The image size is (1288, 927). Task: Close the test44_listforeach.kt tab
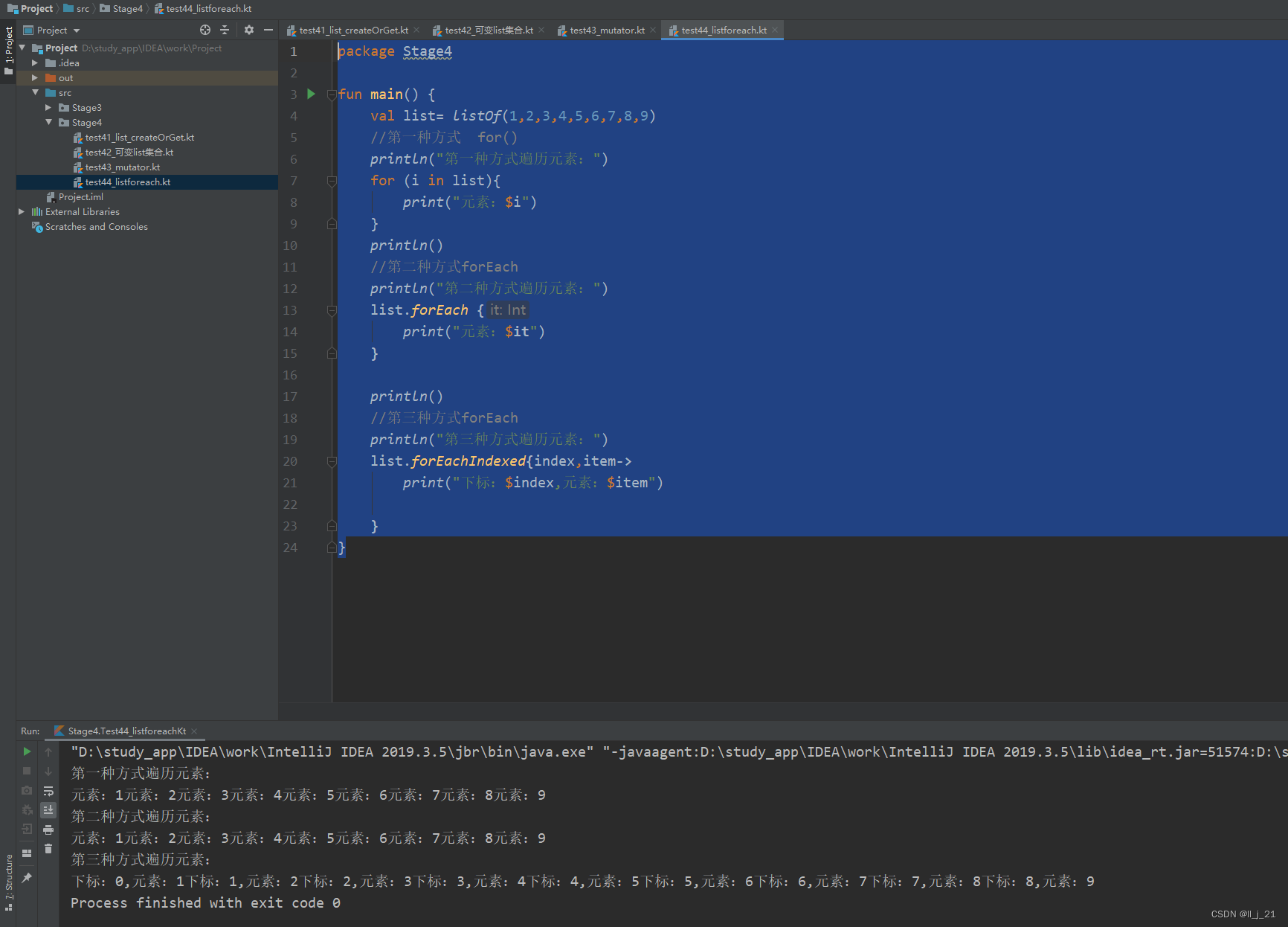[775, 31]
